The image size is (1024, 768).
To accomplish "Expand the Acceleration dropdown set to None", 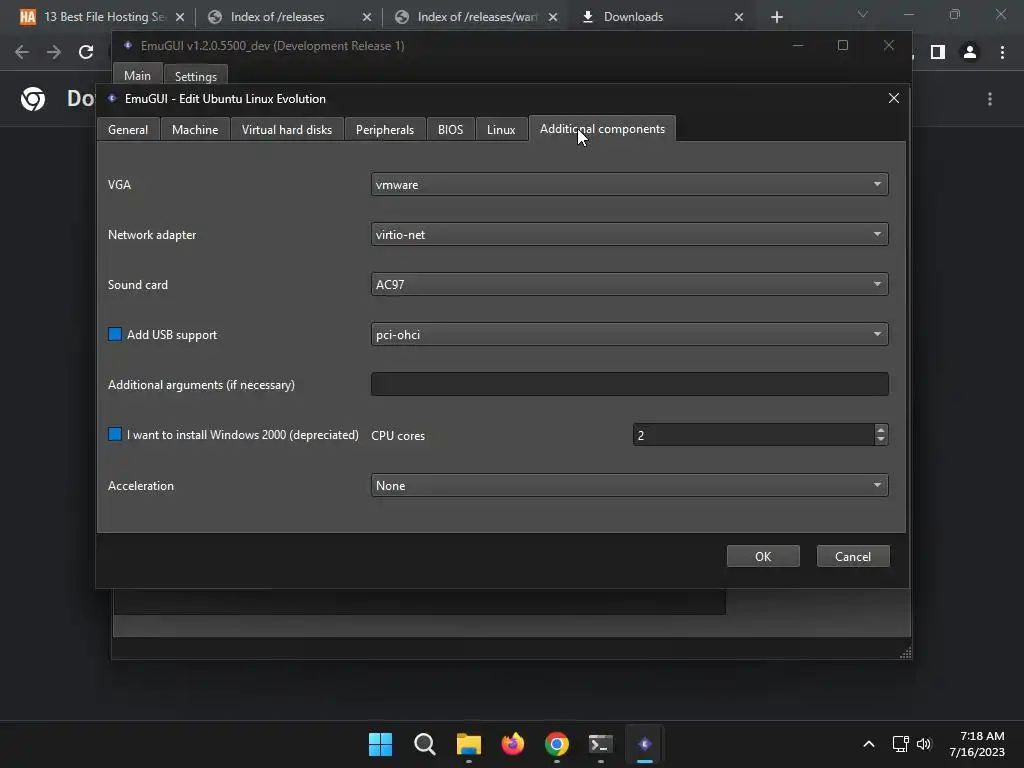I will [629, 485].
